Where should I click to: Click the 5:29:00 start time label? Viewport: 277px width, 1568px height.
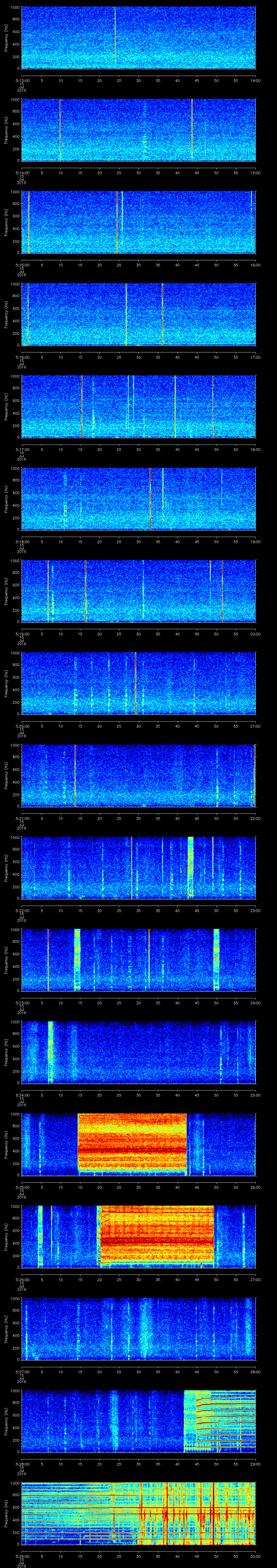[22, 1556]
